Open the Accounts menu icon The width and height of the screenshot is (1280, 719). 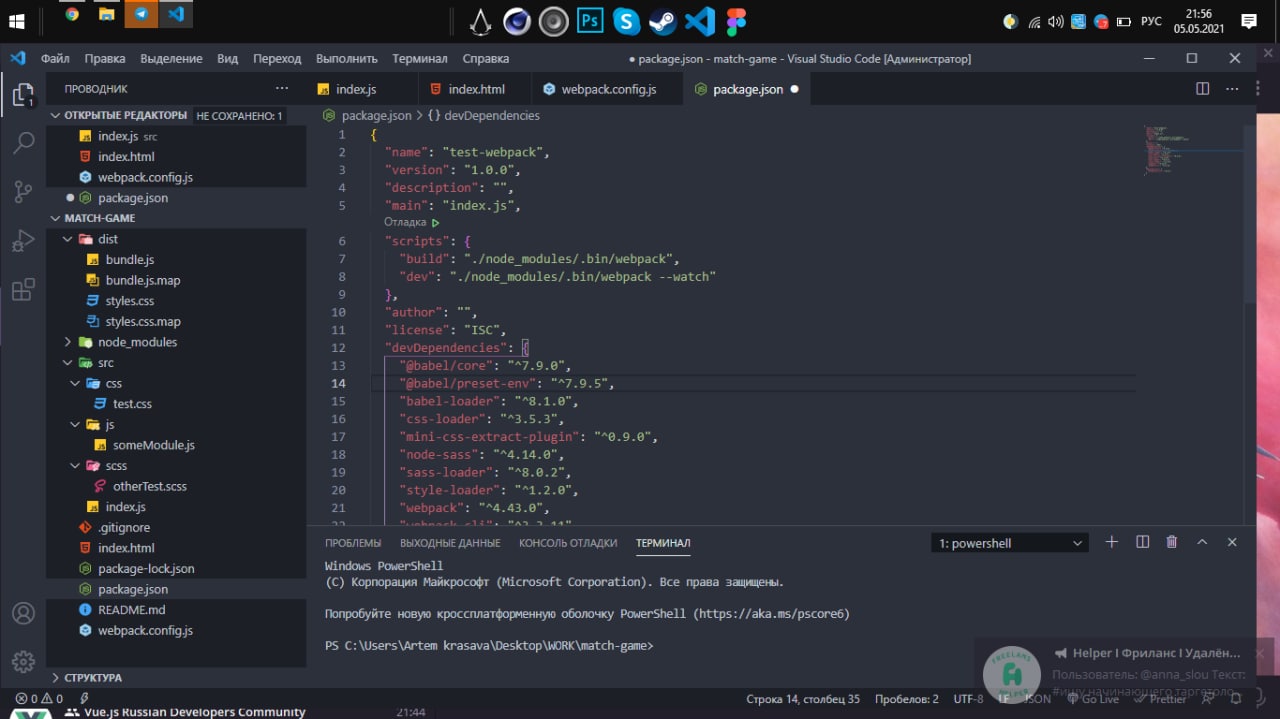(23, 613)
